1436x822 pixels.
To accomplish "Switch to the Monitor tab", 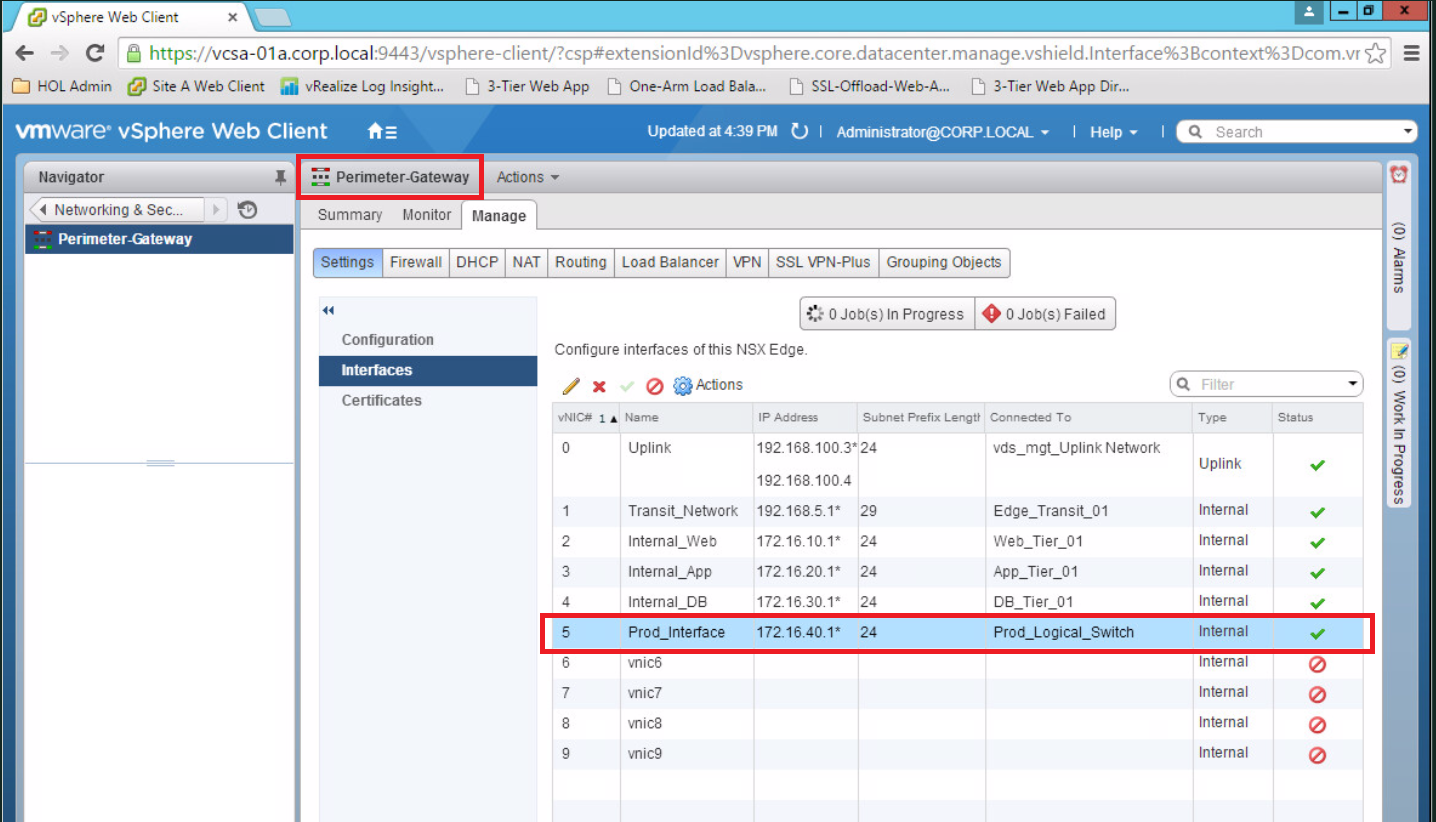I will (x=427, y=215).
